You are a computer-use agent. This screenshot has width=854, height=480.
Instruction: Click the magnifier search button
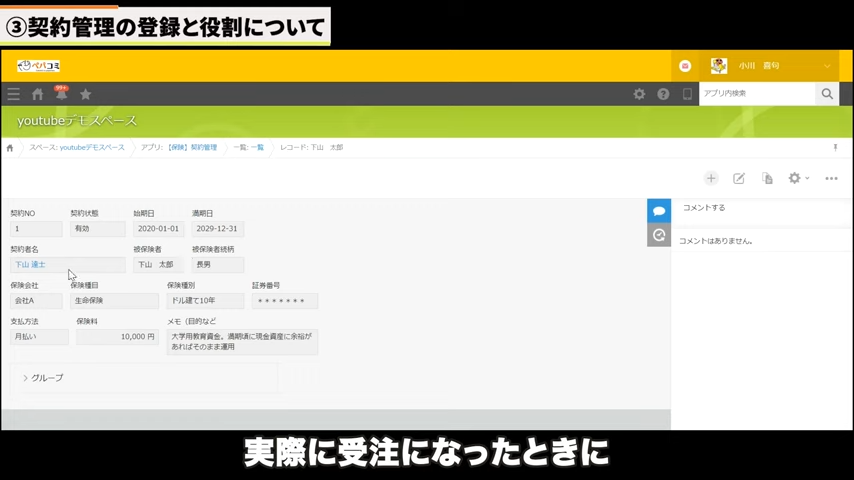click(827, 94)
